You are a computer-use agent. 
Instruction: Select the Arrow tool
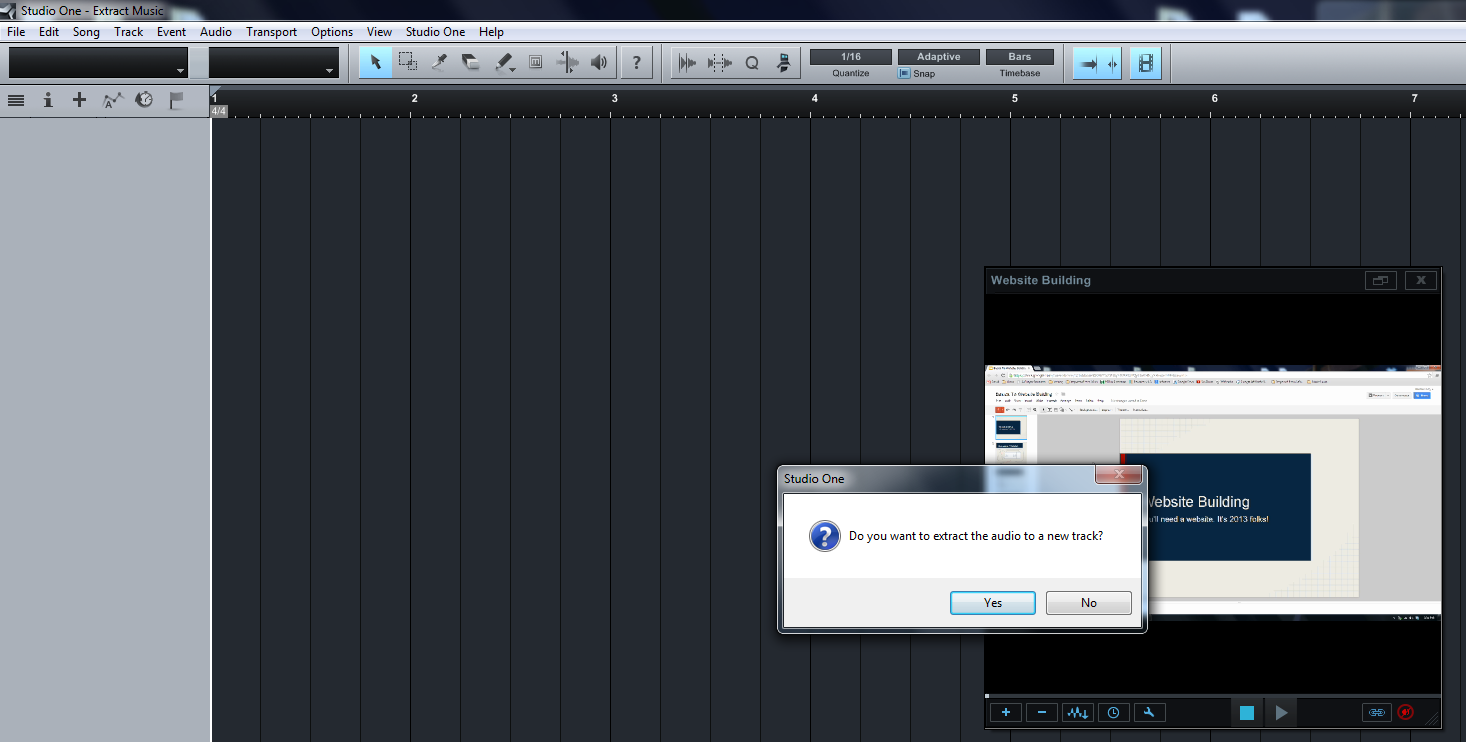(375, 63)
